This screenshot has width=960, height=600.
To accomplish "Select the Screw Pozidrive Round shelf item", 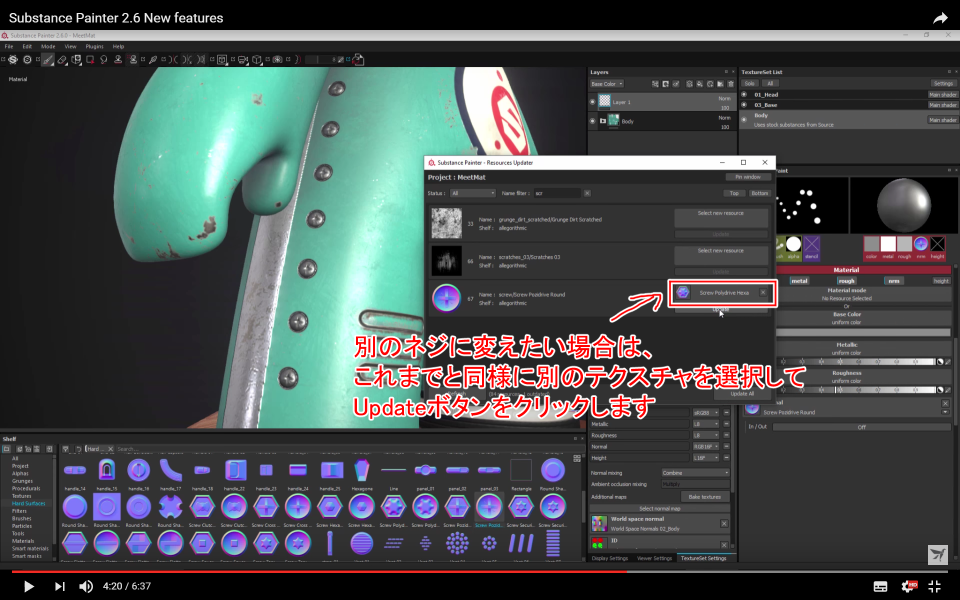I will (x=489, y=511).
